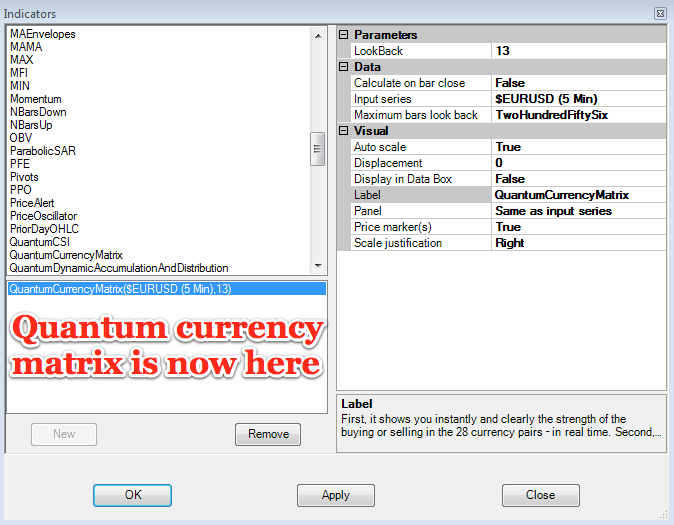Click the Scale justification property name
674x525 pixels.
click(398, 243)
